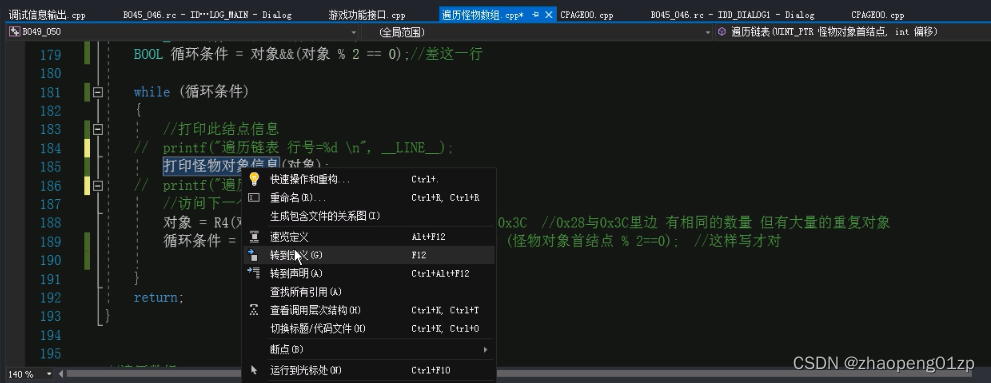Click the 0x28与0x3C comment on line 188
Image resolution: width=991 pixels, height=383 pixels.
(715, 222)
